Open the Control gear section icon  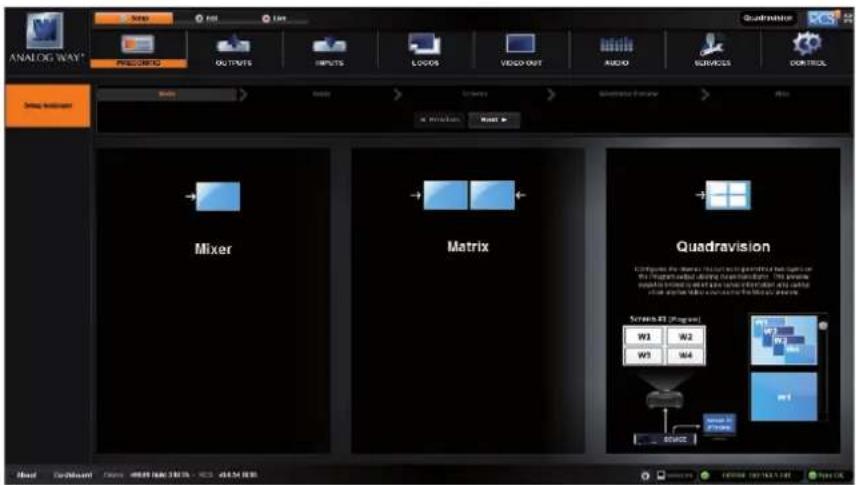tap(807, 44)
